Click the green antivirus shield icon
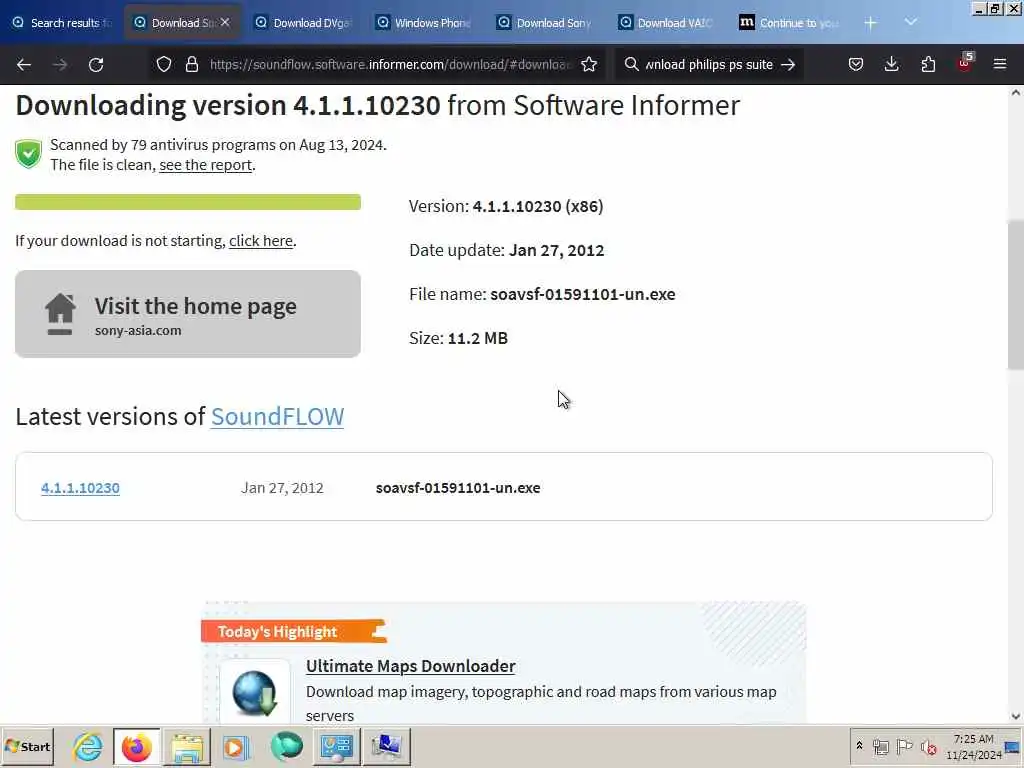The height and width of the screenshot is (768, 1024). (x=29, y=154)
